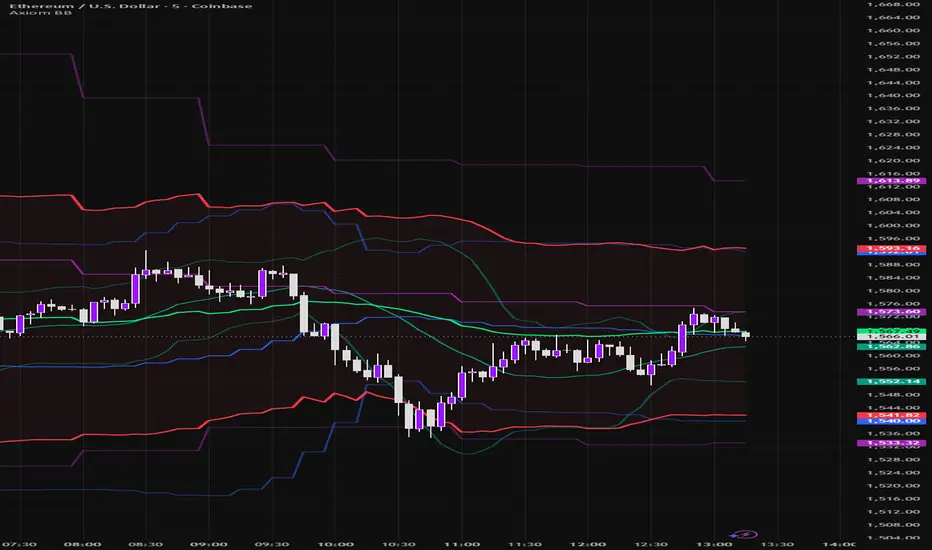Click the 1,520.00 price scale label
The height and width of the screenshot is (550, 932).
(x=893, y=486)
